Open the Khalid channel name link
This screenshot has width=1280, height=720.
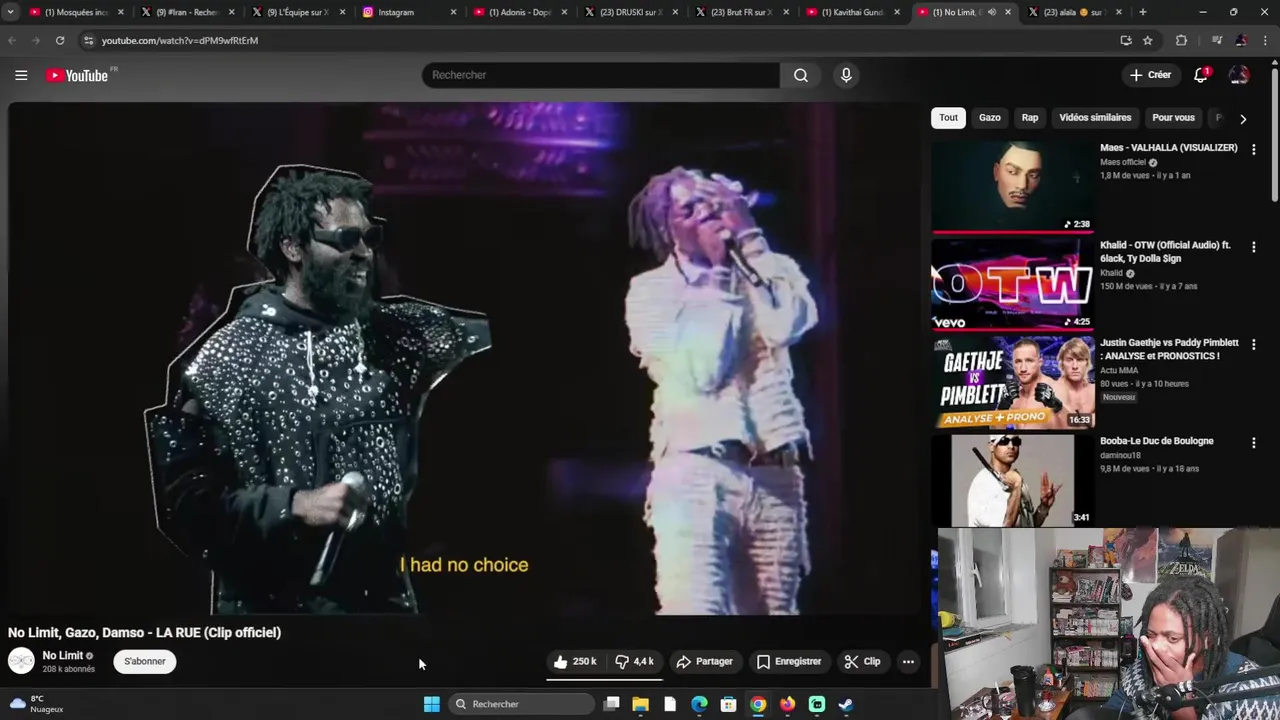click(1111, 273)
